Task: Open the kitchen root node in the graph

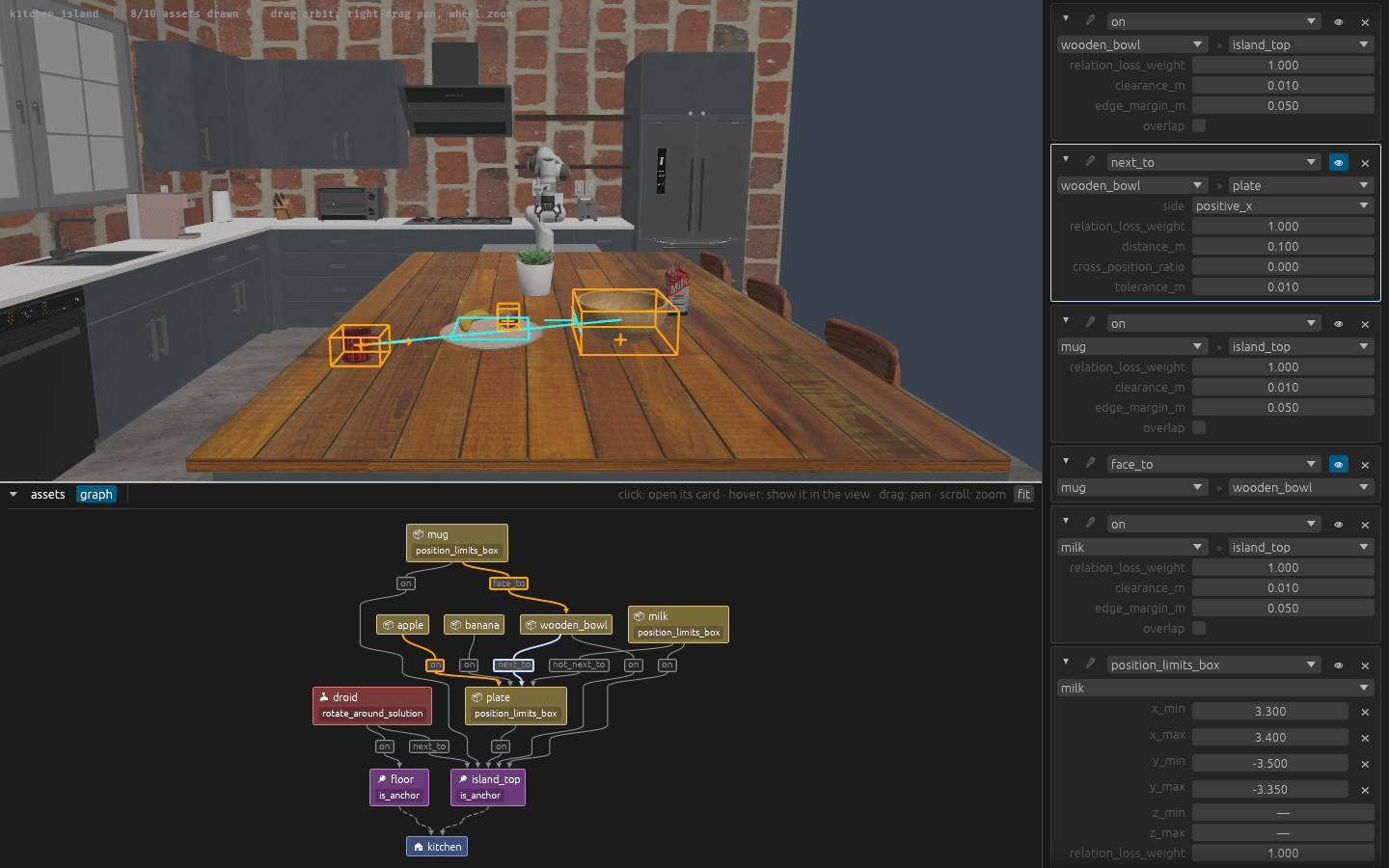Action: pyautogui.click(x=437, y=847)
